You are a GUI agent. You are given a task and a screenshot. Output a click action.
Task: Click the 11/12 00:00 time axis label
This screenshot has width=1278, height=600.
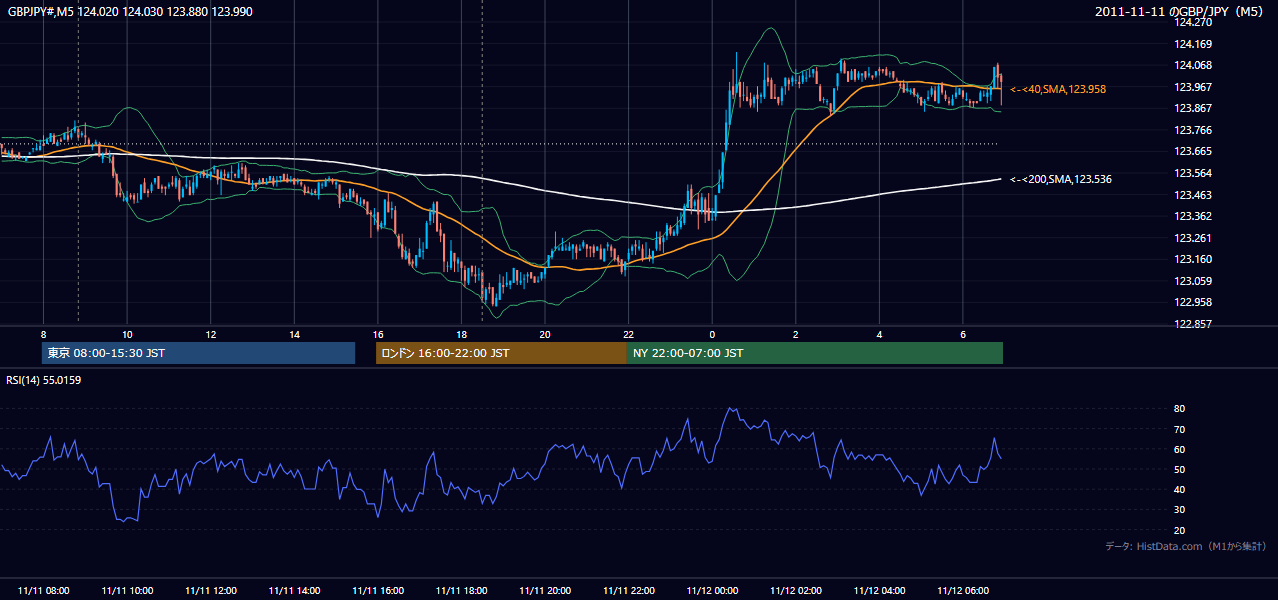pos(712,591)
